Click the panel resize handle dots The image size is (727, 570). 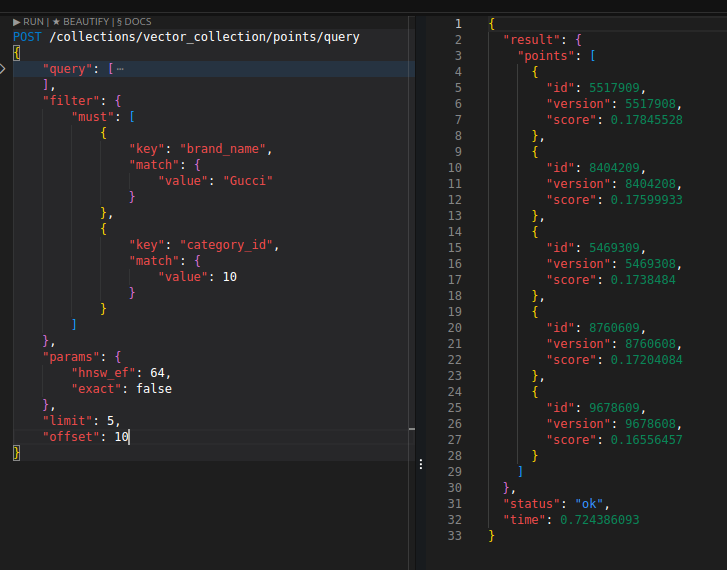[x=419, y=464]
